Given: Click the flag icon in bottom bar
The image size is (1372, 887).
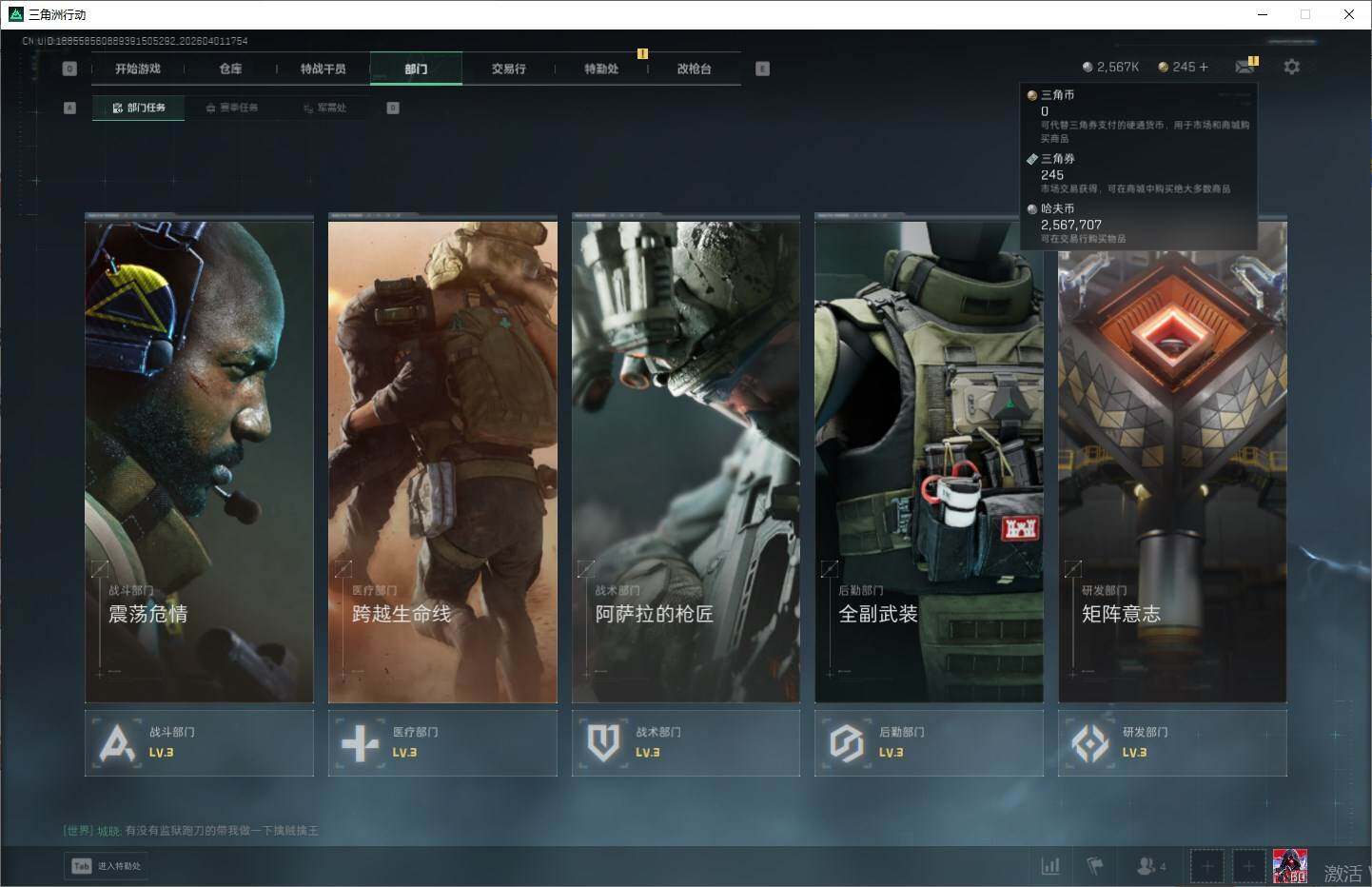Looking at the screenshot, I should pyautogui.click(x=1095, y=866).
